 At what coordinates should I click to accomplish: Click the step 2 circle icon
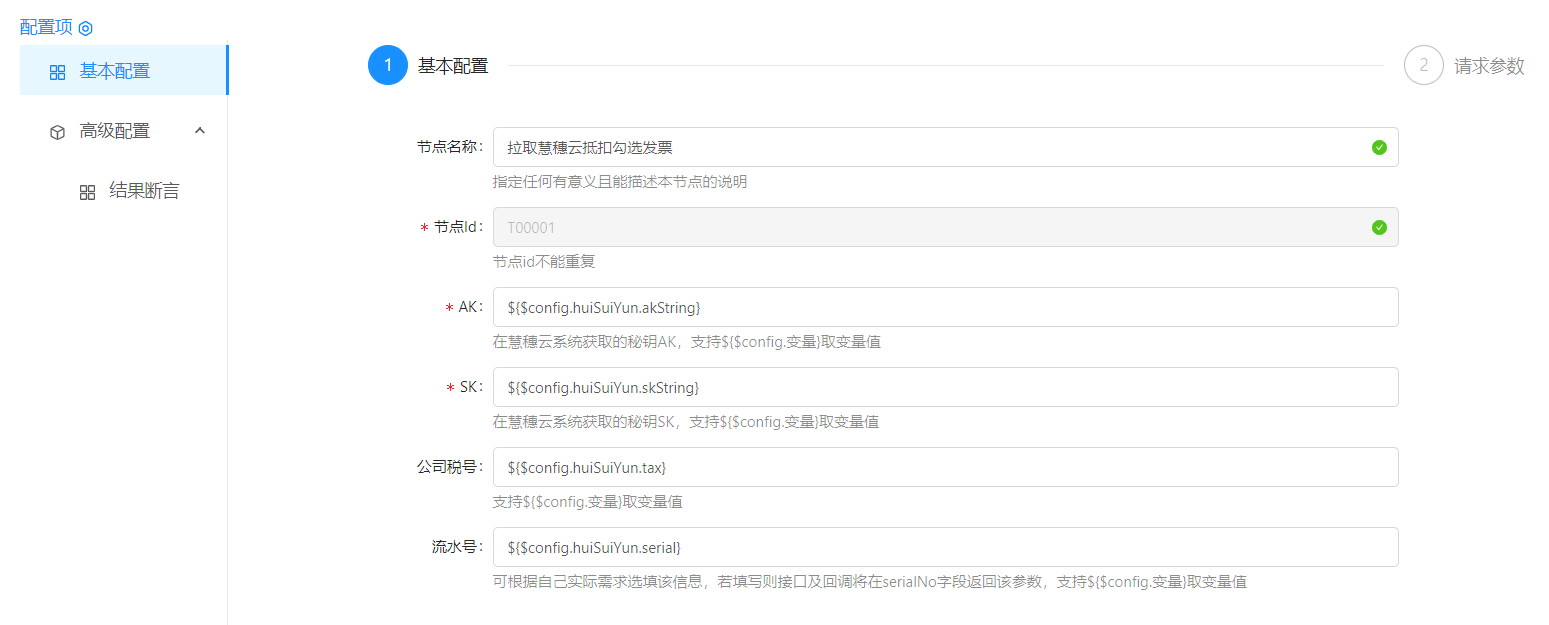tap(1423, 66)
